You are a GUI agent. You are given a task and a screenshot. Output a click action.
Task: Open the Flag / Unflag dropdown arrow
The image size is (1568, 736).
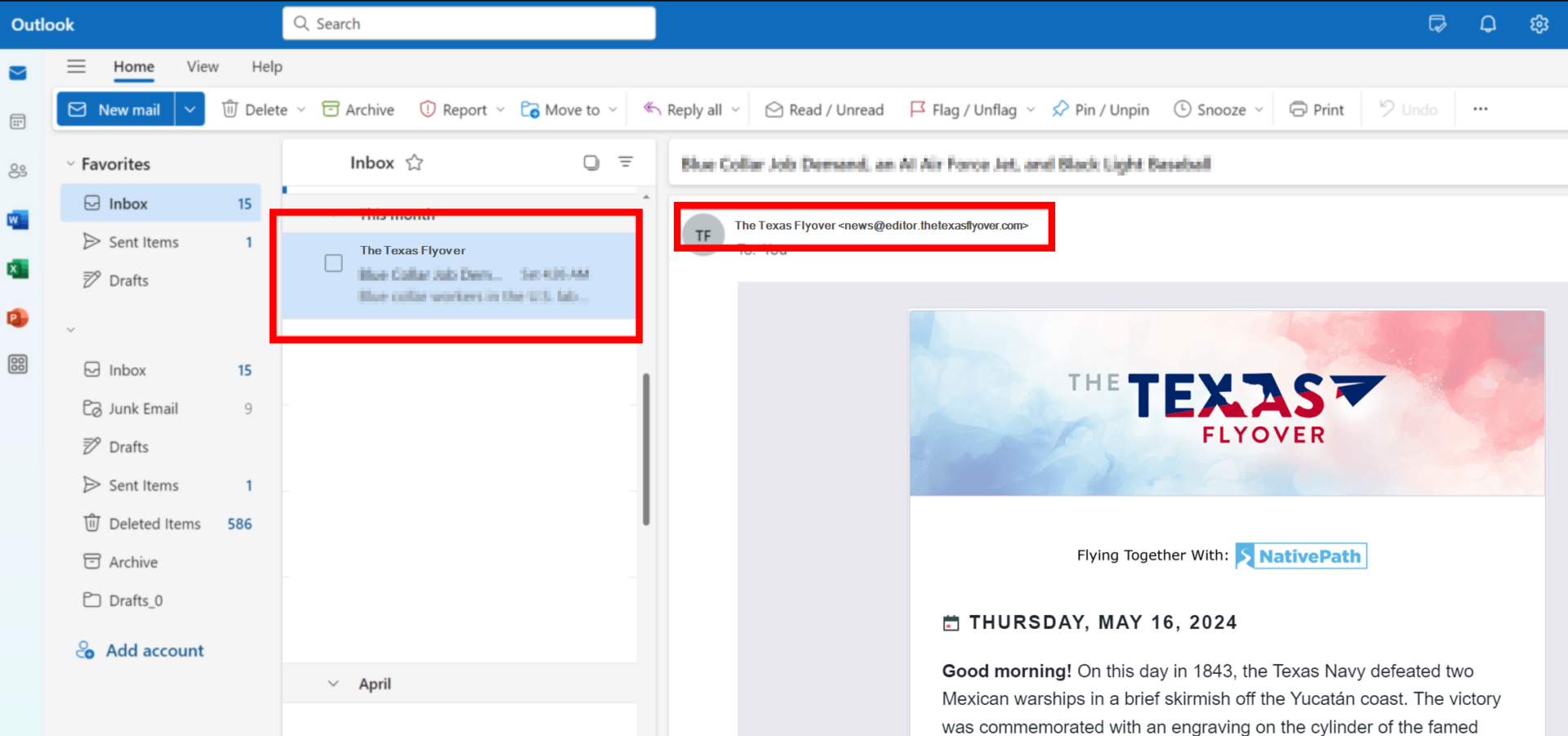click(x=1031, y=109)
